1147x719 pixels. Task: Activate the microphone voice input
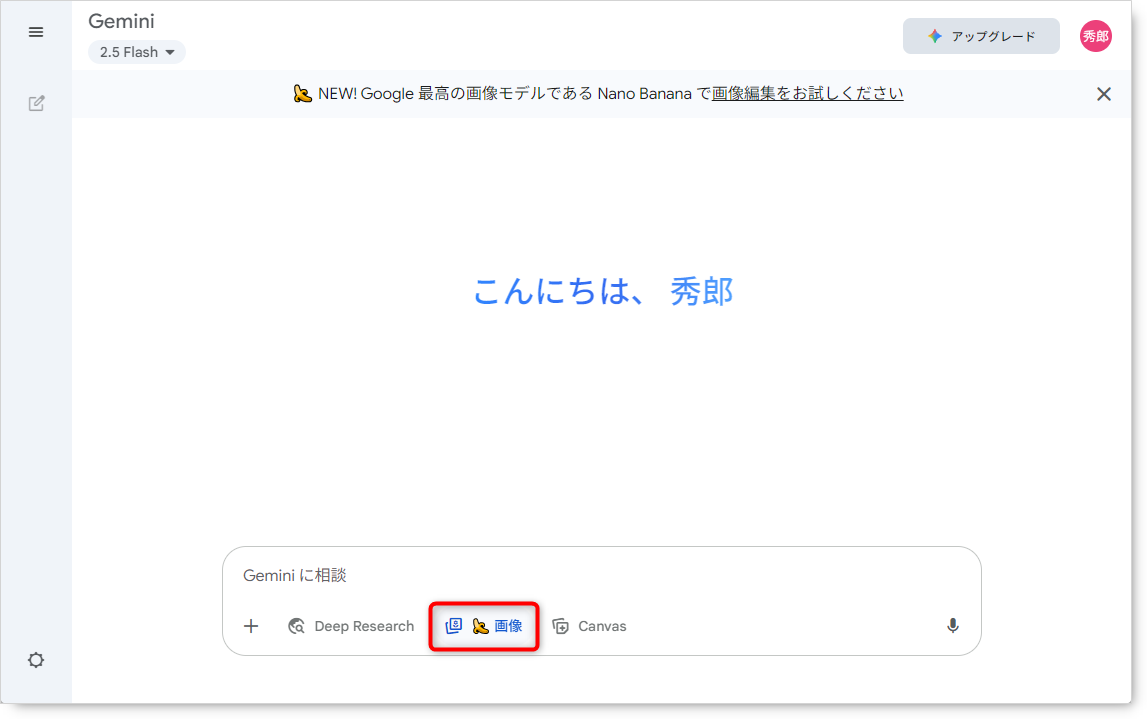(952, 626)
